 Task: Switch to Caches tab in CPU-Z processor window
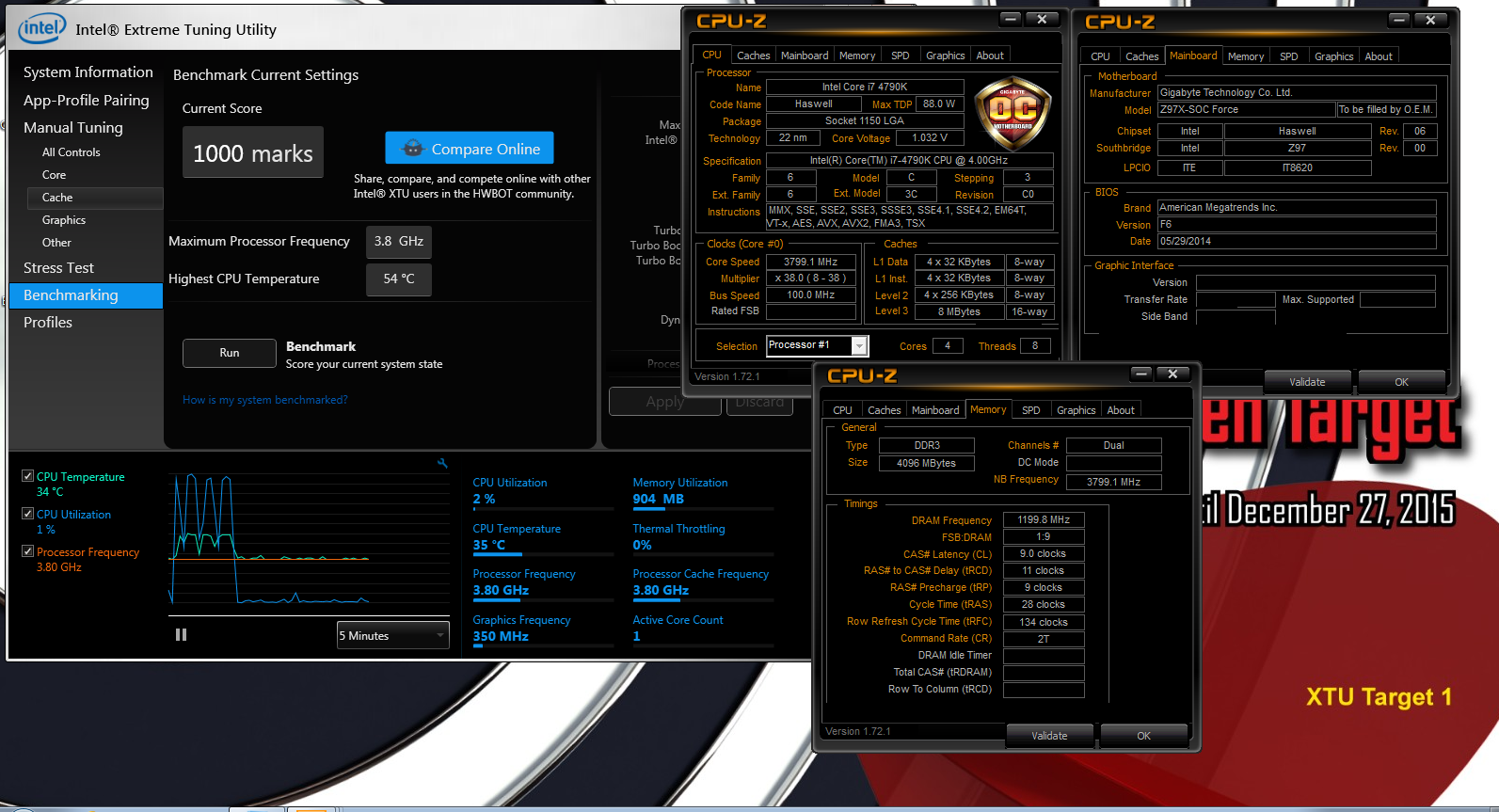pos(753,56)
